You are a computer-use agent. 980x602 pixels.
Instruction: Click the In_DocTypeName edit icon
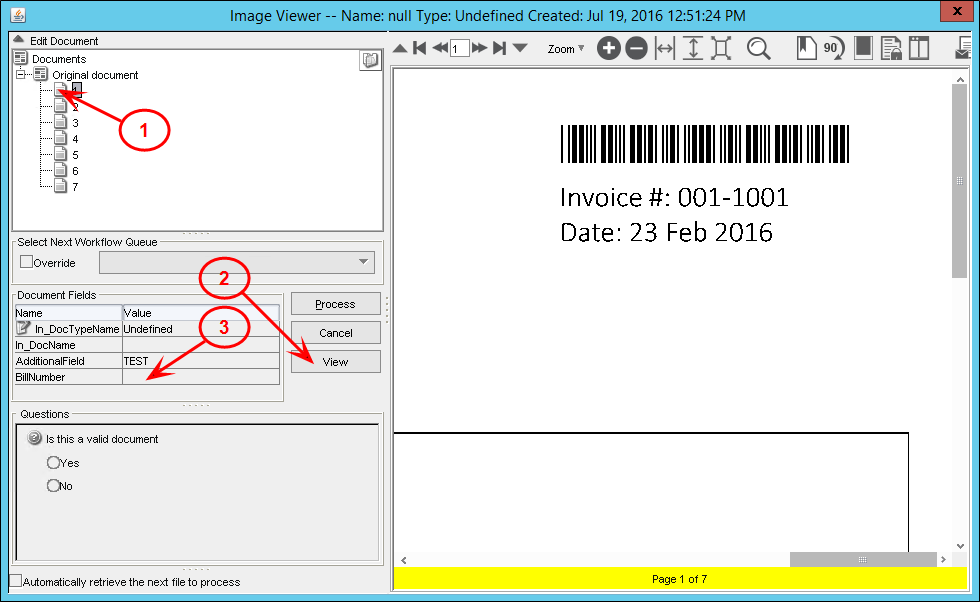point(23,328)
